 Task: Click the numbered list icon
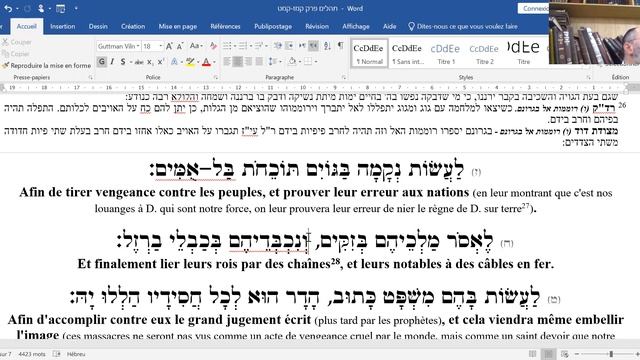242,46
